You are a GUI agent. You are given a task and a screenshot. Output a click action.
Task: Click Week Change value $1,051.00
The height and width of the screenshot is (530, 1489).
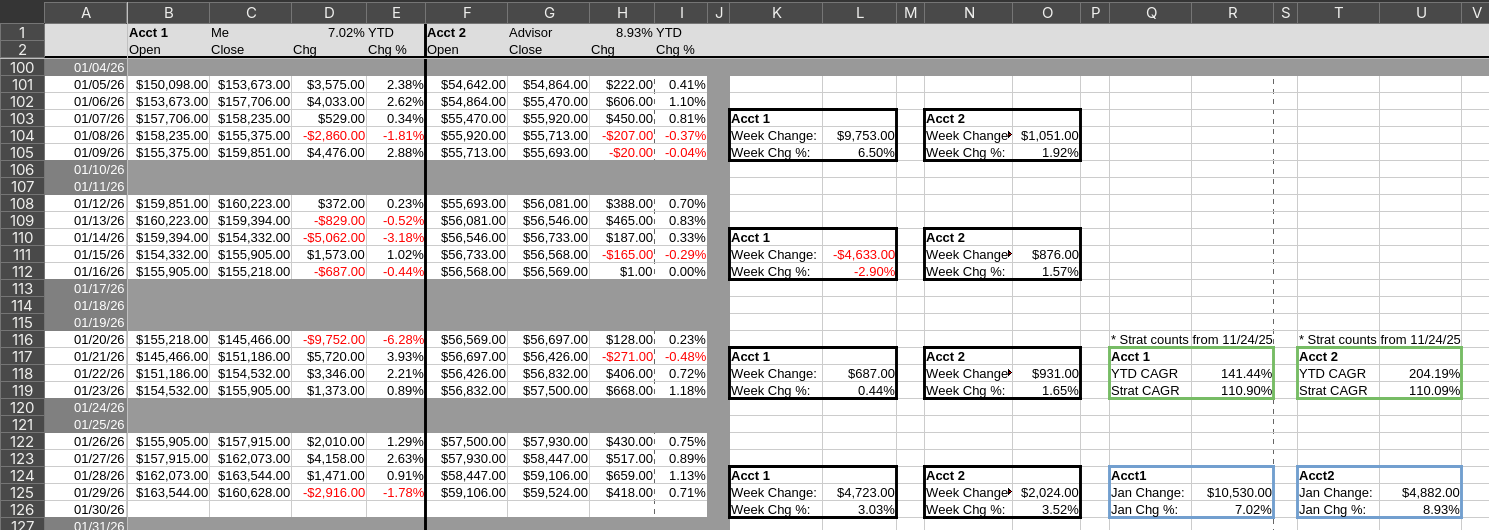(1046, 136)
